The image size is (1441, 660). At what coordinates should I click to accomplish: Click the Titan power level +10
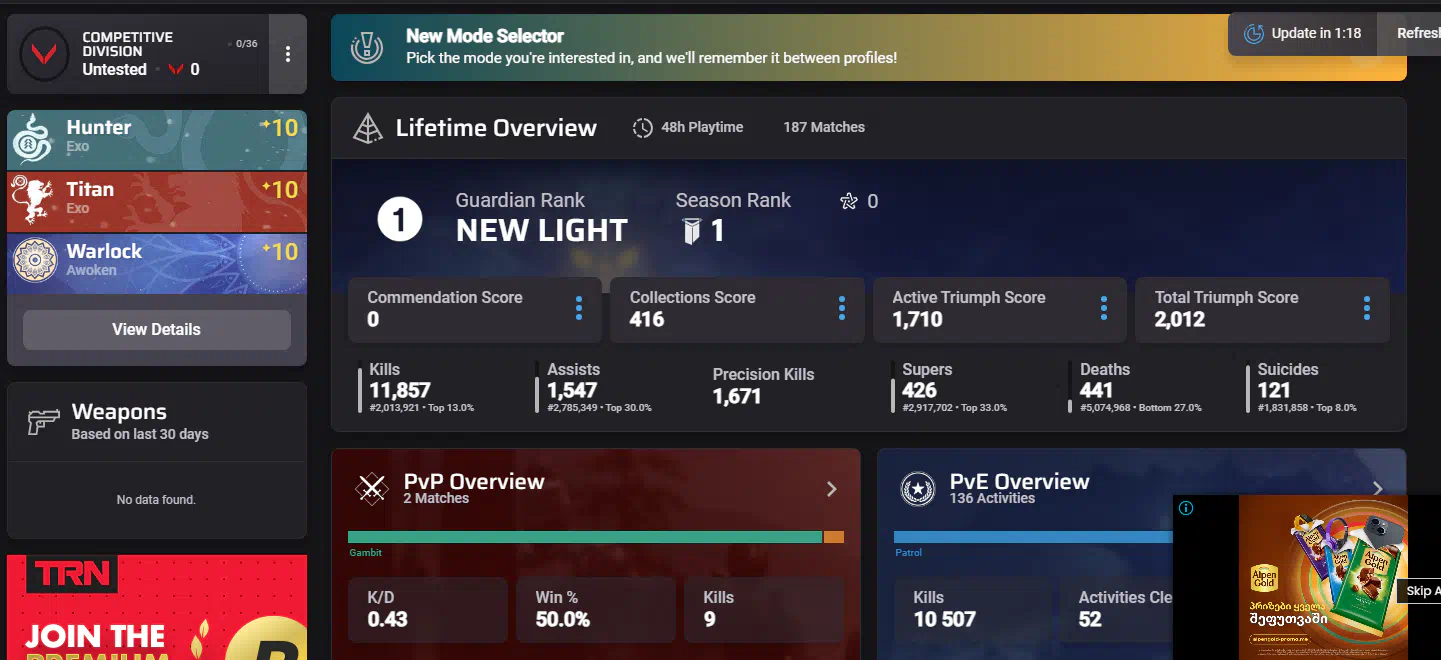(x=279, y=190)
